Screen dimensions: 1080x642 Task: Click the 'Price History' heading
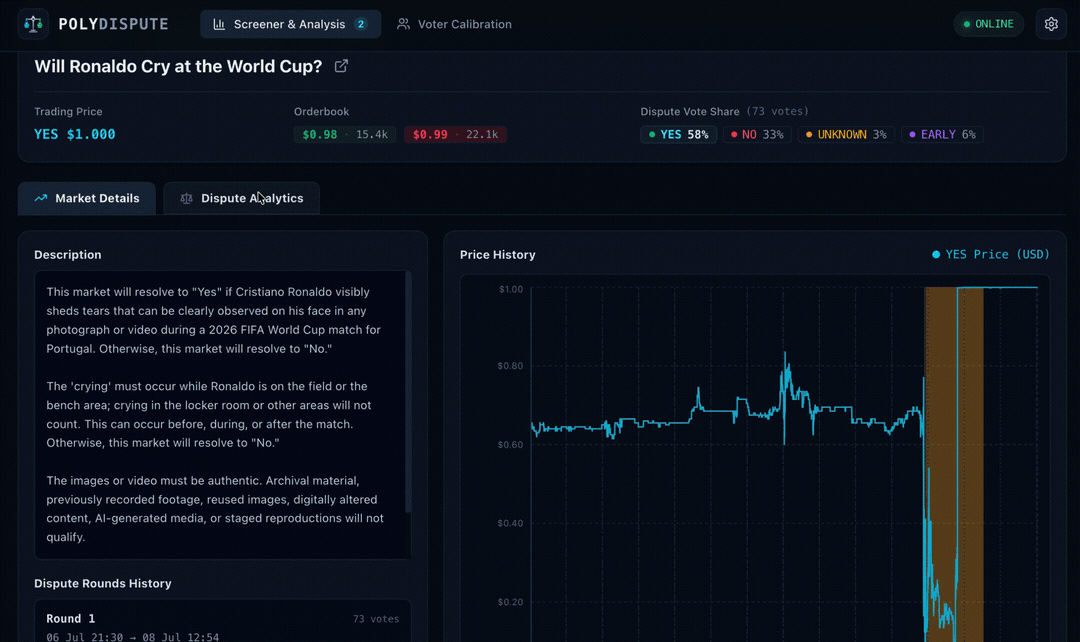(x=498, y=254)
